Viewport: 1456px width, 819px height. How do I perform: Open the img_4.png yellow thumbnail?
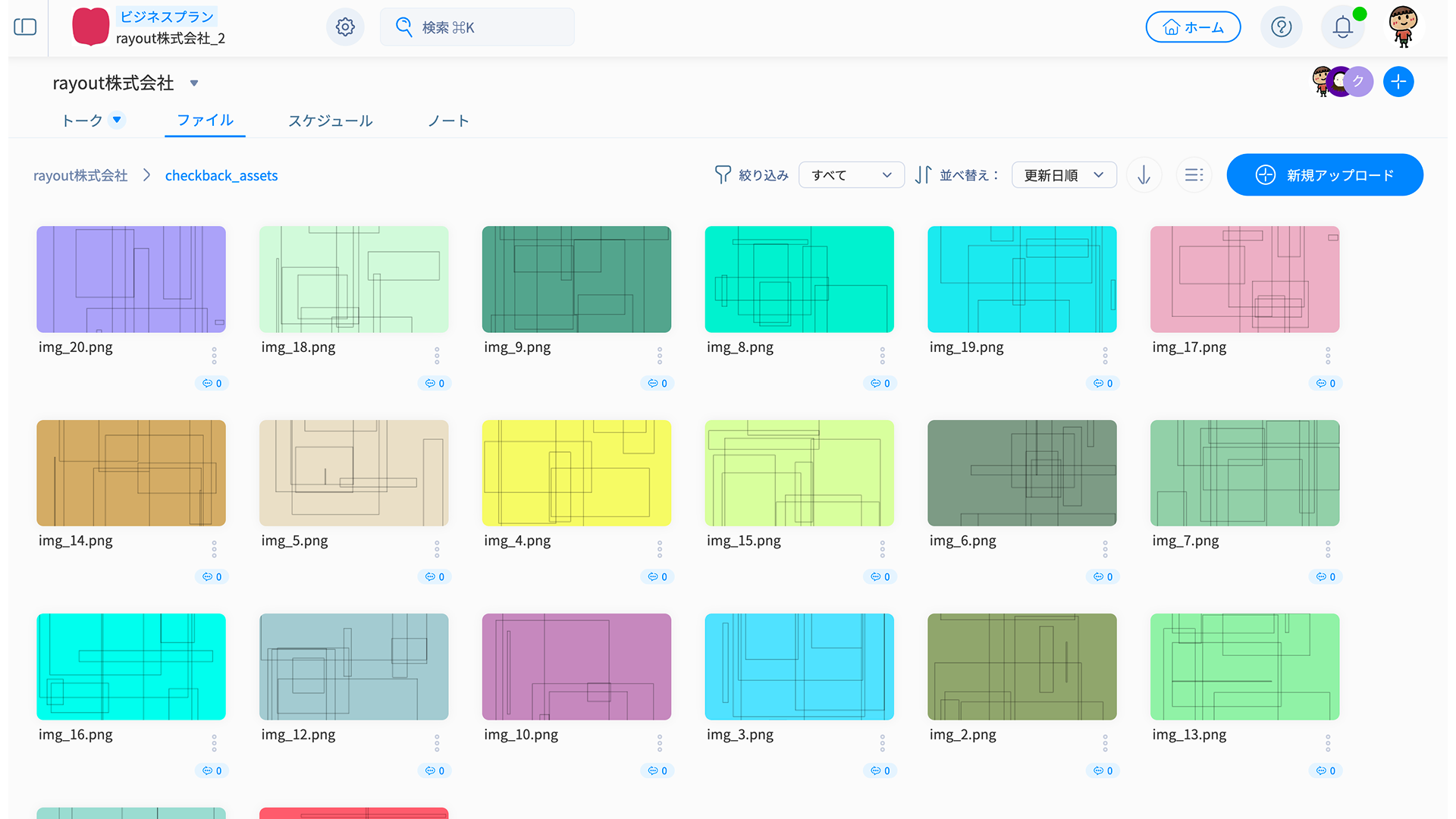[x=576, y=473]
